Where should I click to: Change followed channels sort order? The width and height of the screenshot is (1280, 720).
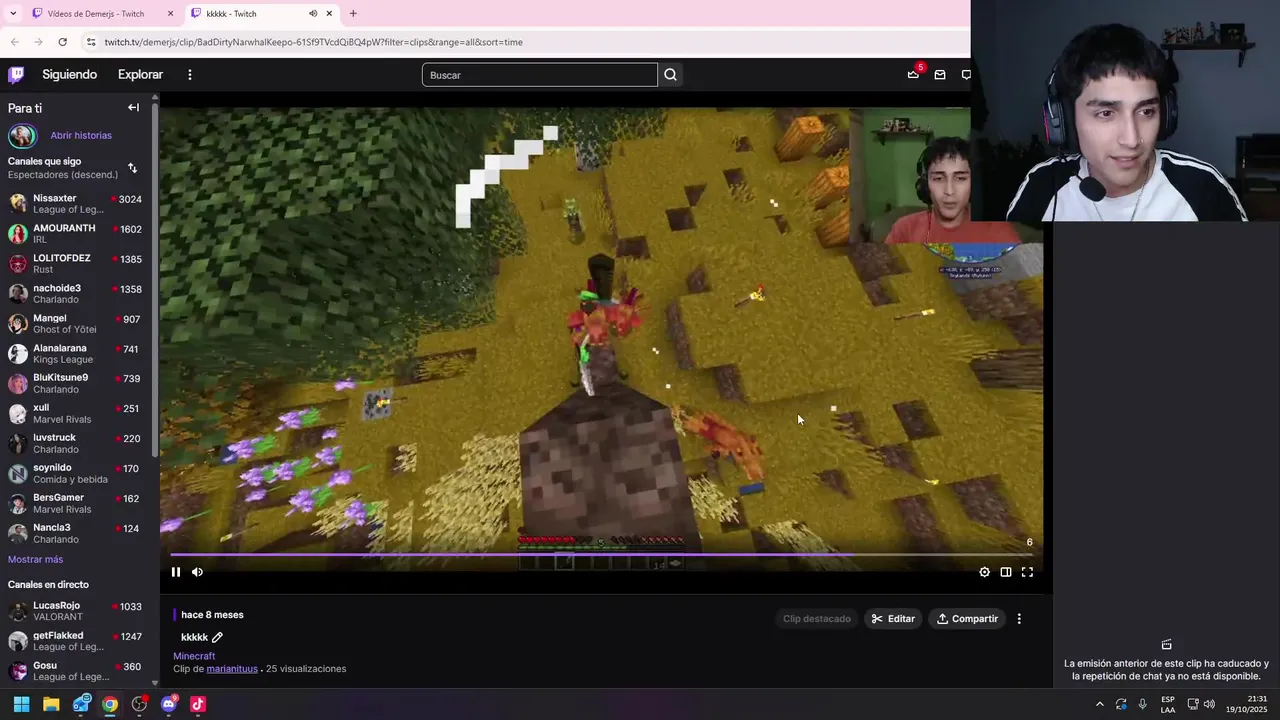pos(132,168)
